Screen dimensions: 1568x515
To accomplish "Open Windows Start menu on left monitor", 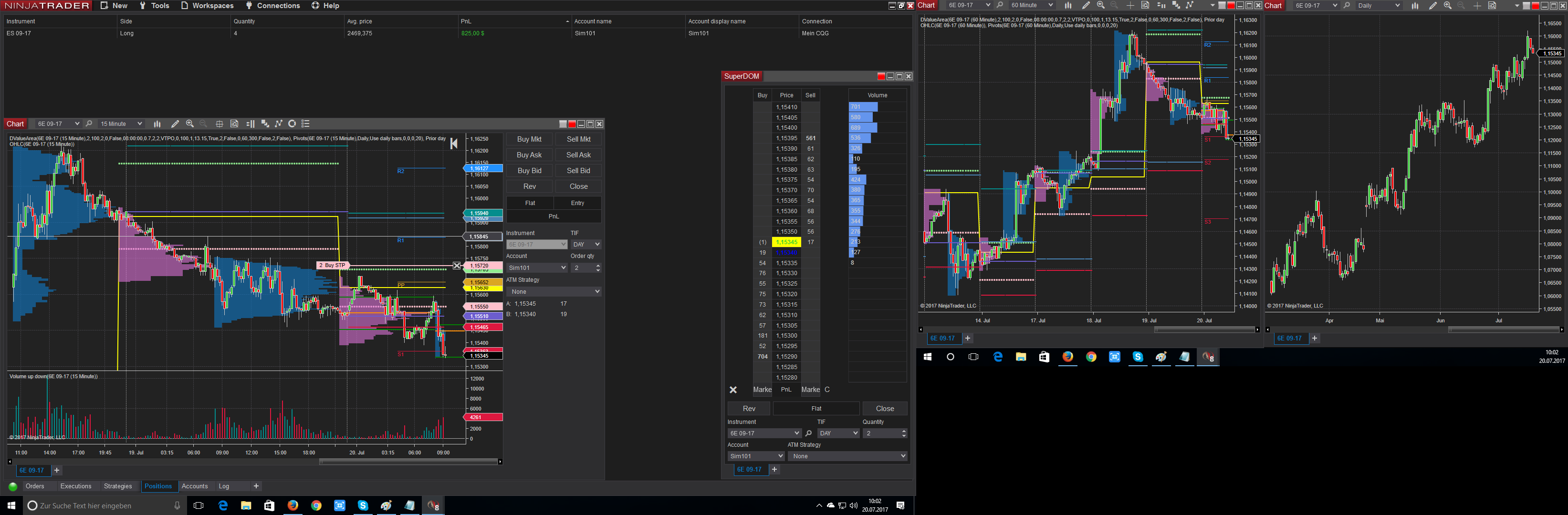I will pyautogui.click(x=11, y=505).
